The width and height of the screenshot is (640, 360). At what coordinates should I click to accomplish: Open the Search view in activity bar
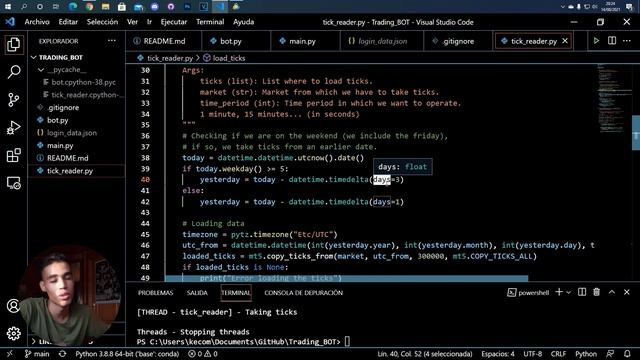[x=13, y=72]
